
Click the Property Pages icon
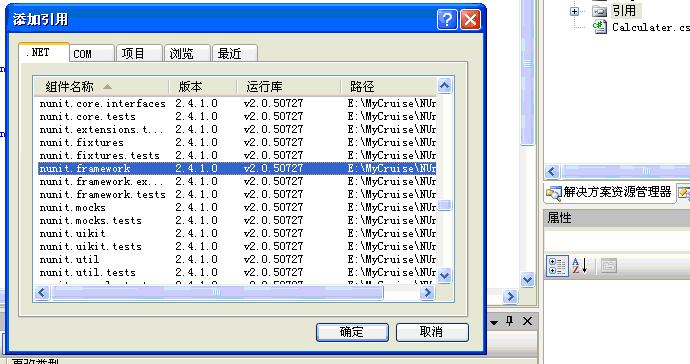[609, 266]
